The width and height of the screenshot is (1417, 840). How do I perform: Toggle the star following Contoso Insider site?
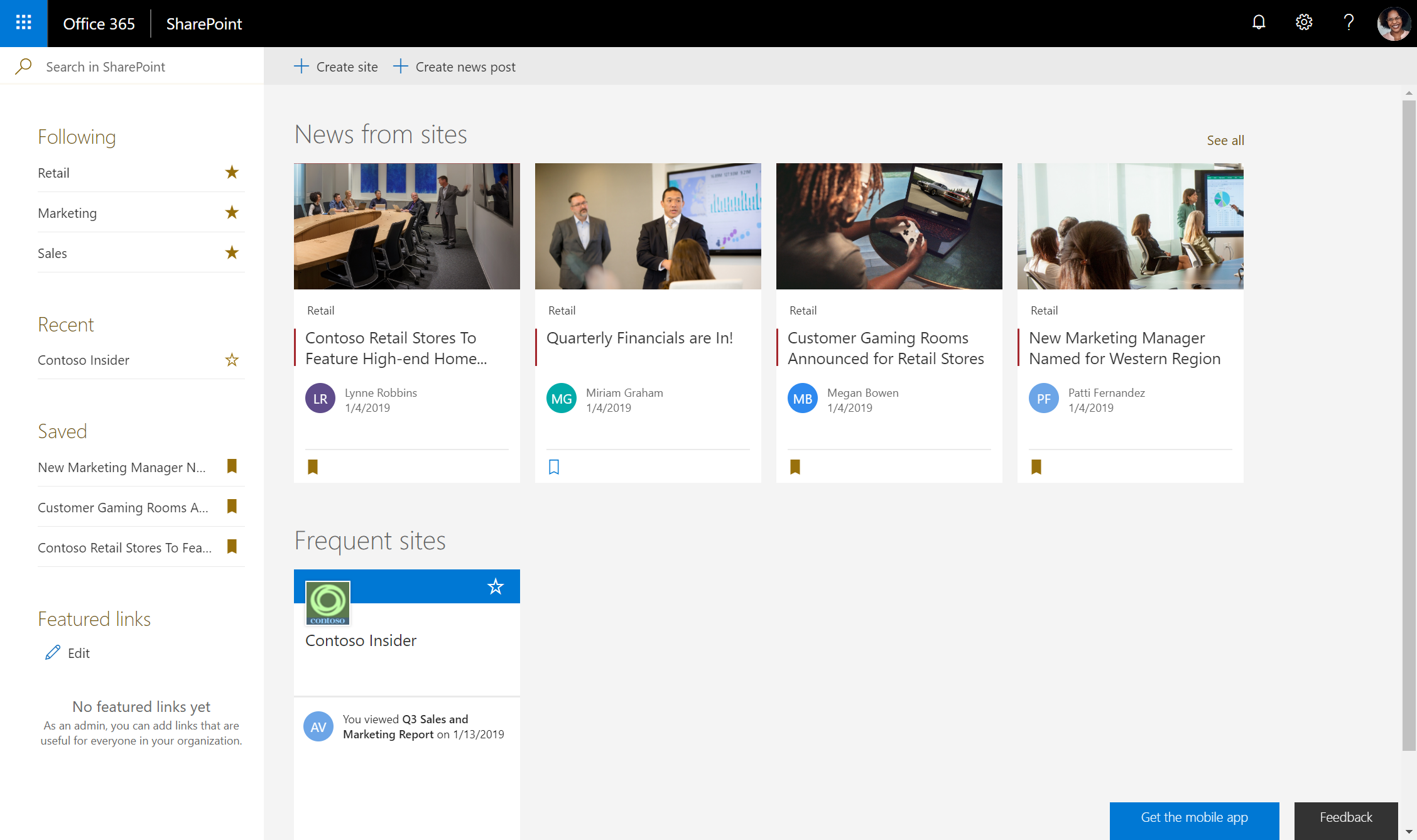(x=495, y=587)
